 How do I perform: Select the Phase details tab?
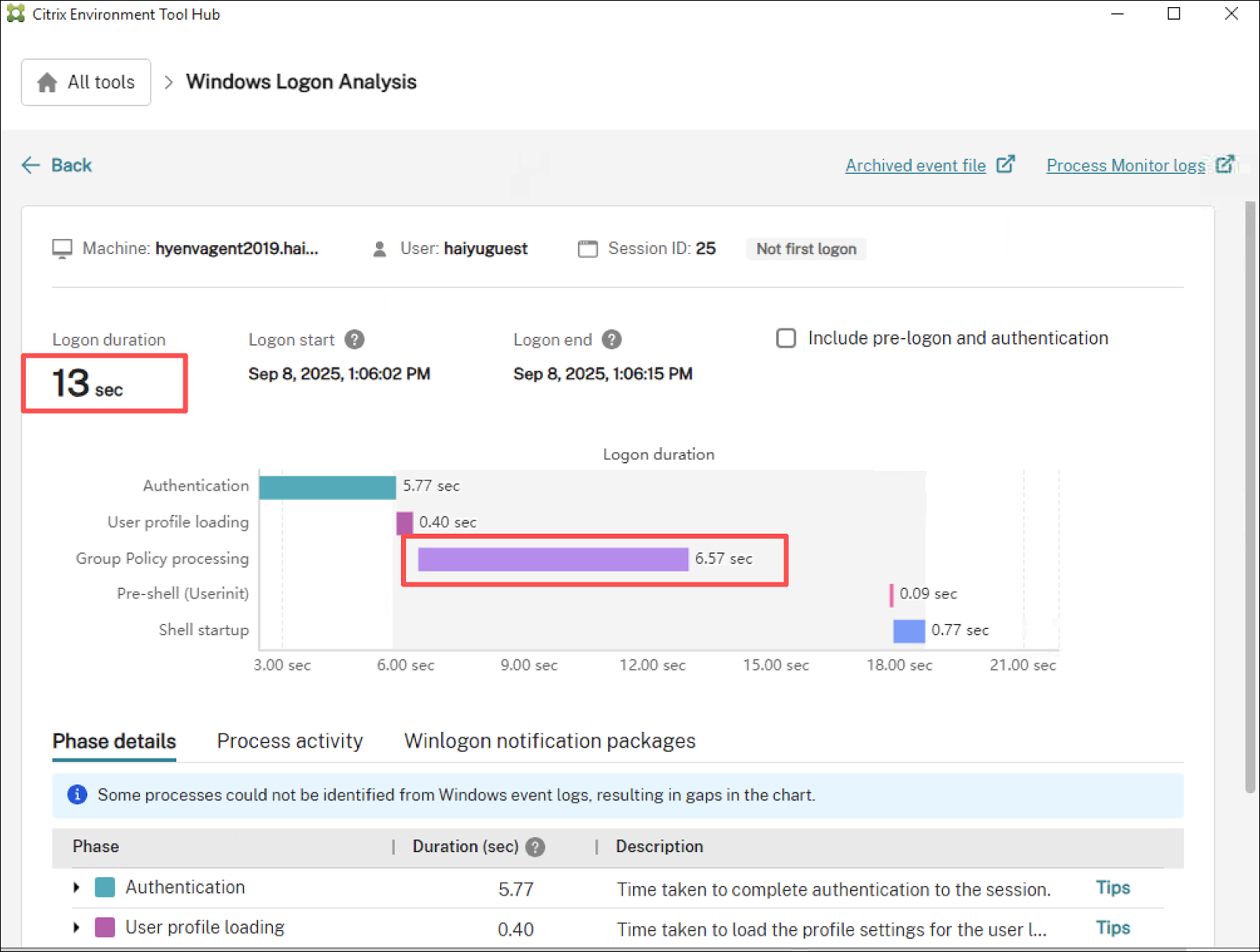[x=114, y=741]
